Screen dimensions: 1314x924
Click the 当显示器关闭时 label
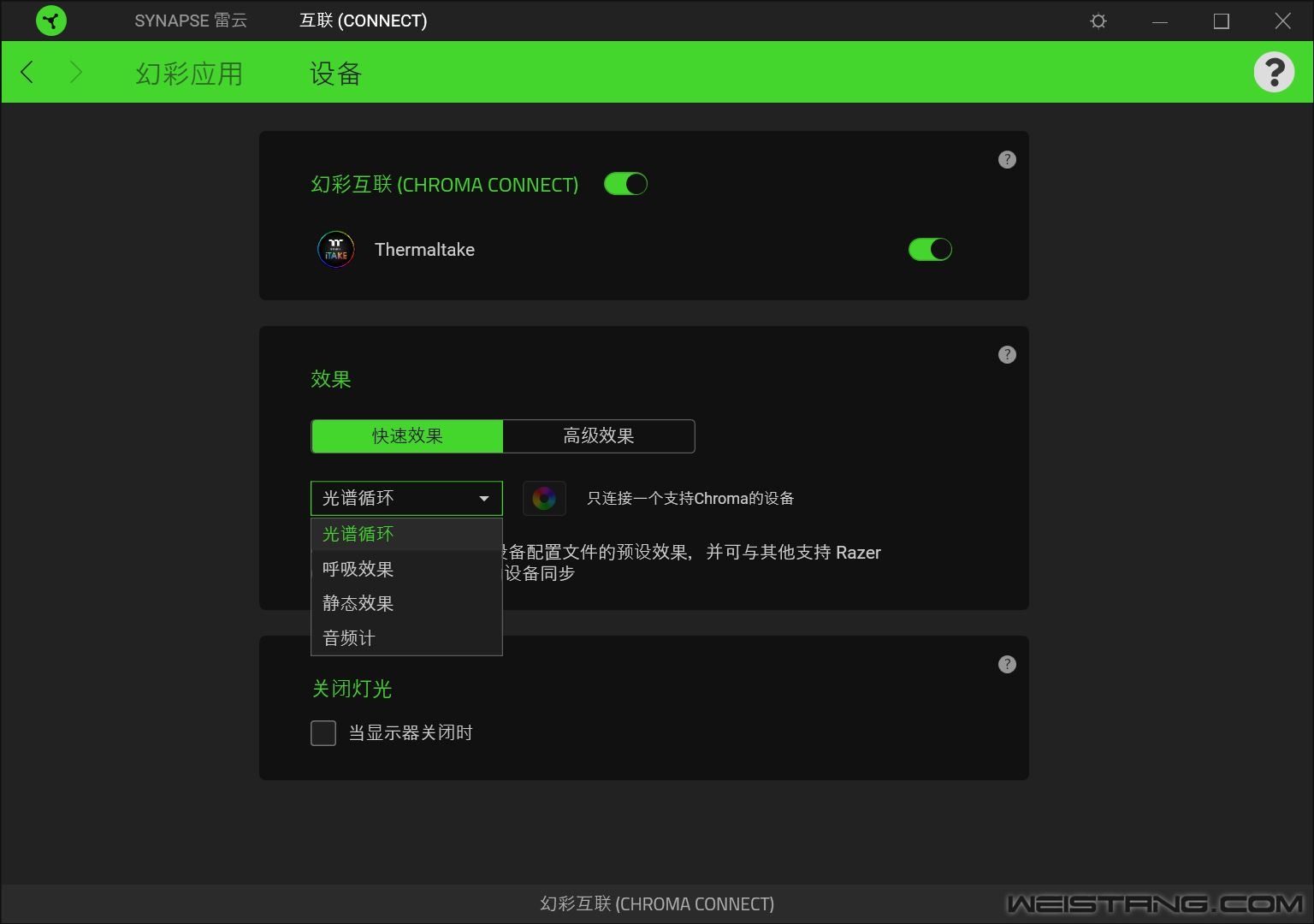pyautogui.click(x=411, y=733)
